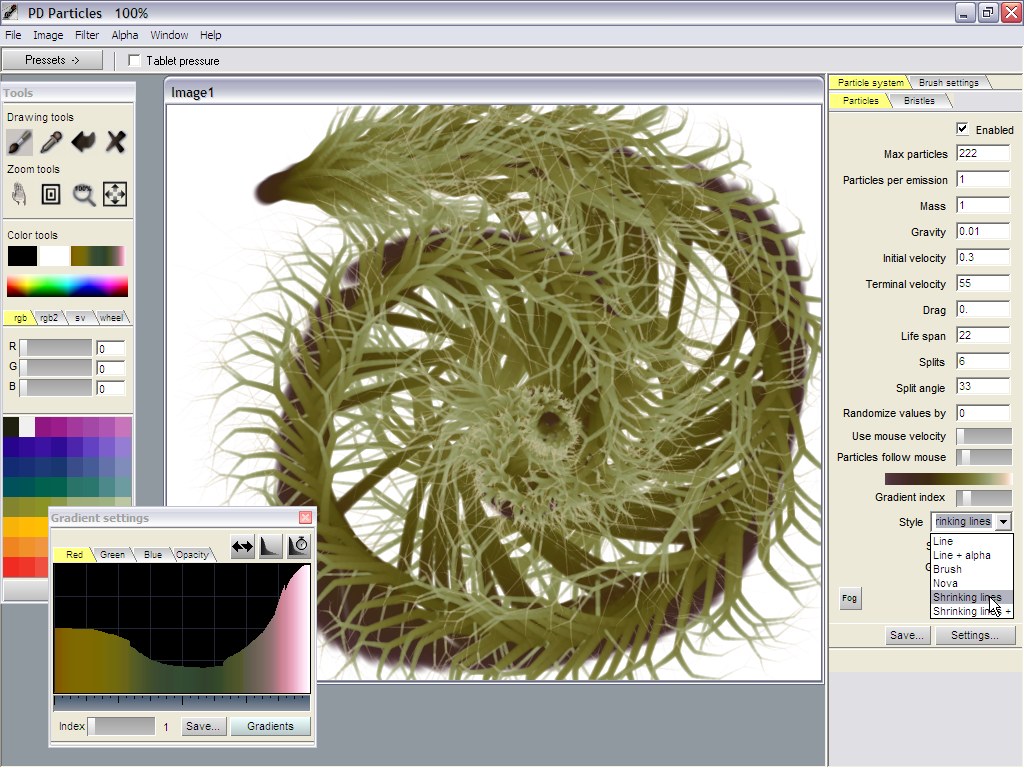
Task: Click the X clear tool icon
Action: [116, 142]
